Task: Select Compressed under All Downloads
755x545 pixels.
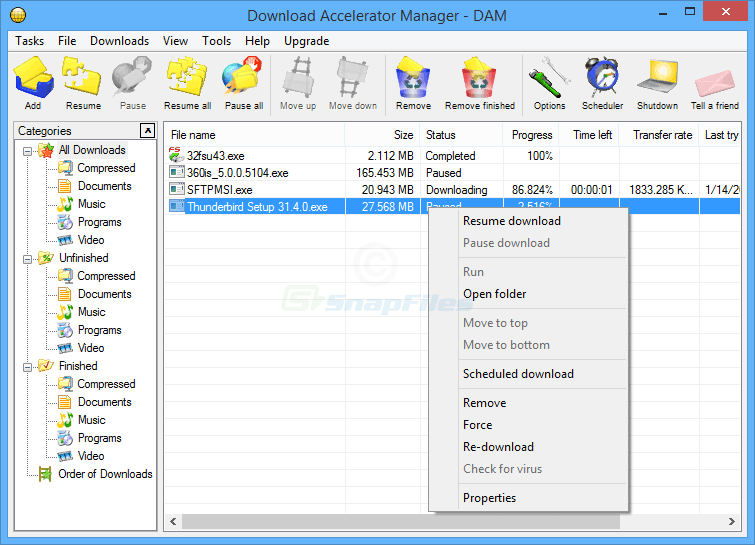Action: pos(106,168)
